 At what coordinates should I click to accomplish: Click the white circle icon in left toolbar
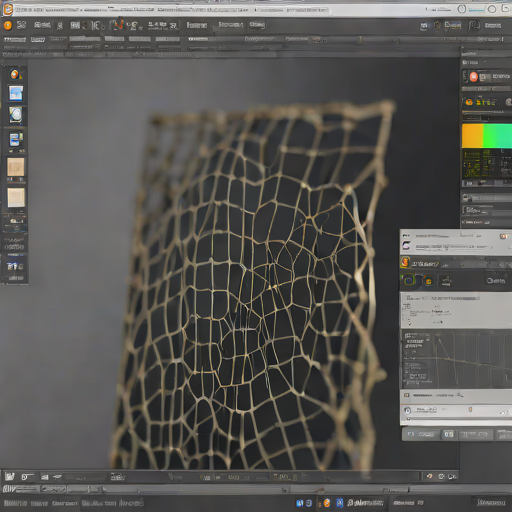(15, 115)
